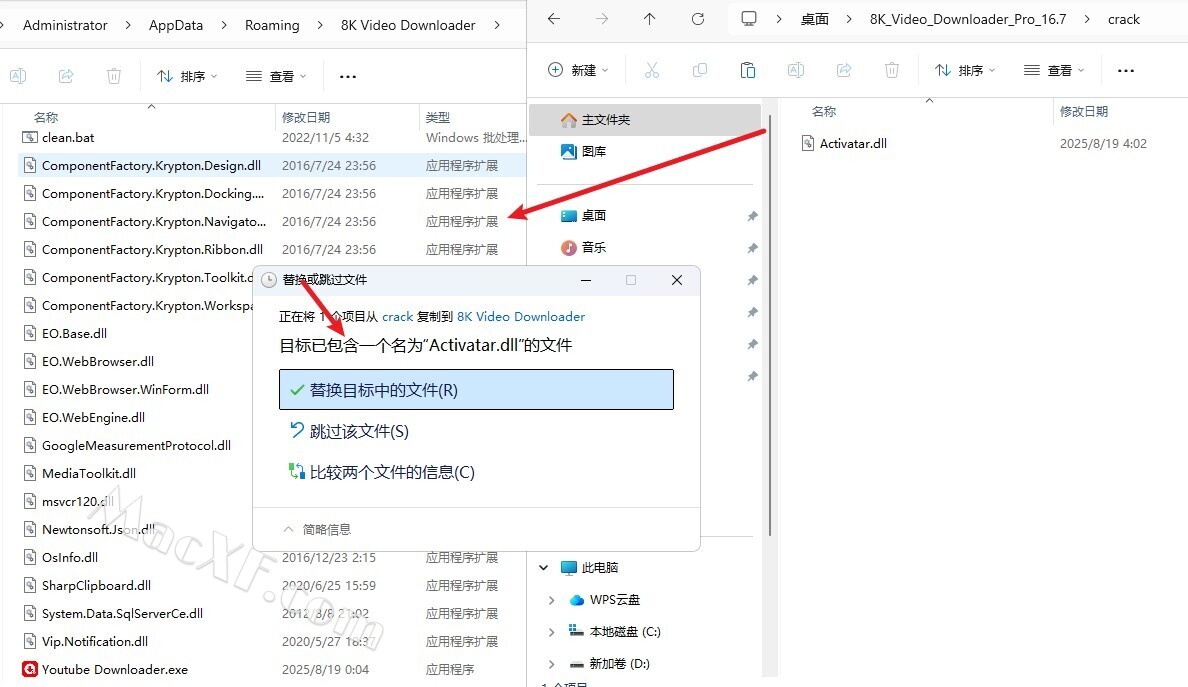1188x687 pixels.
Task: Unpin the Desktop quick access pin icon
Action: coord(752,217)
